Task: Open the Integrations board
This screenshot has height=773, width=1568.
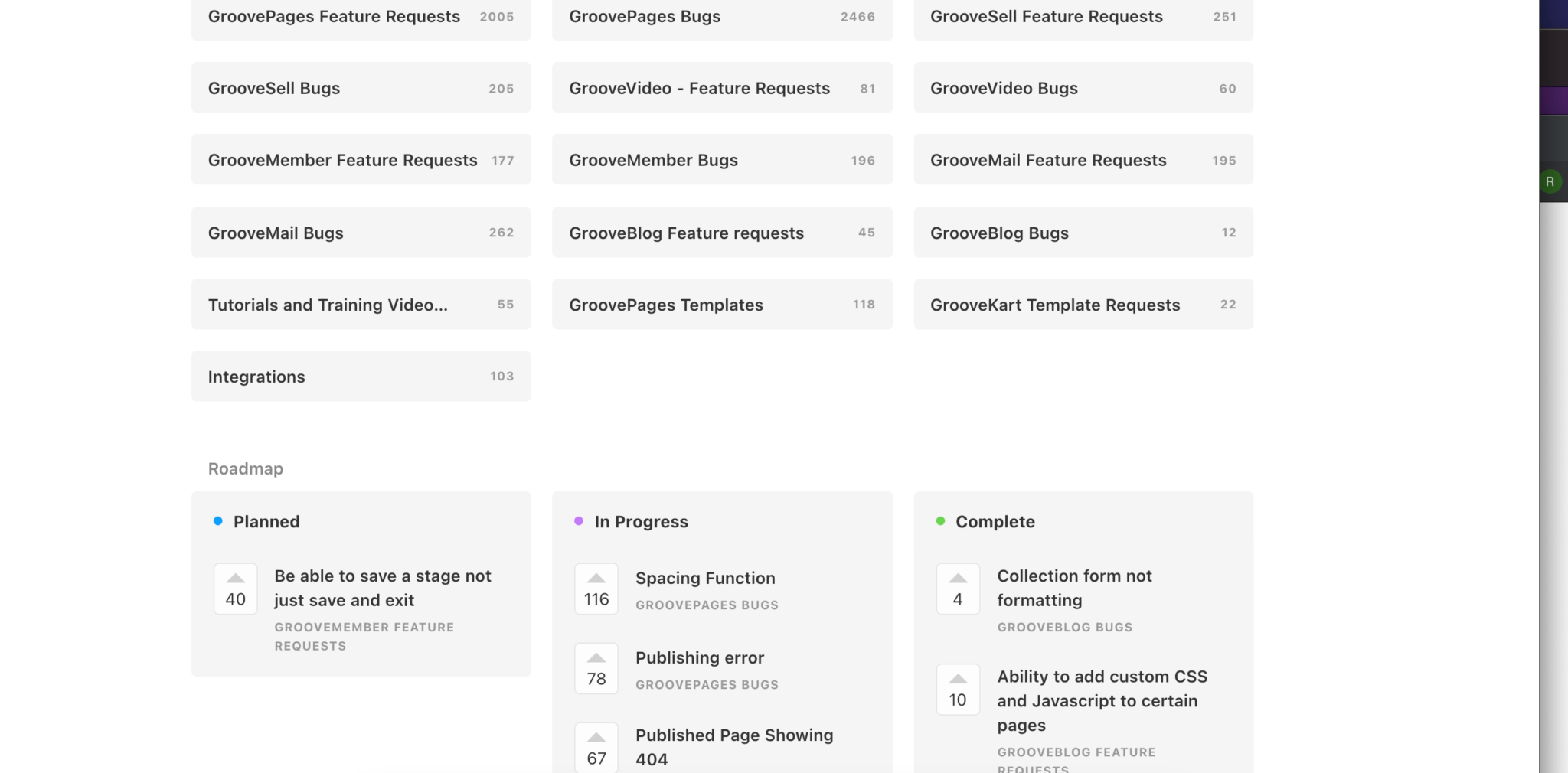Action: (361, 376)
